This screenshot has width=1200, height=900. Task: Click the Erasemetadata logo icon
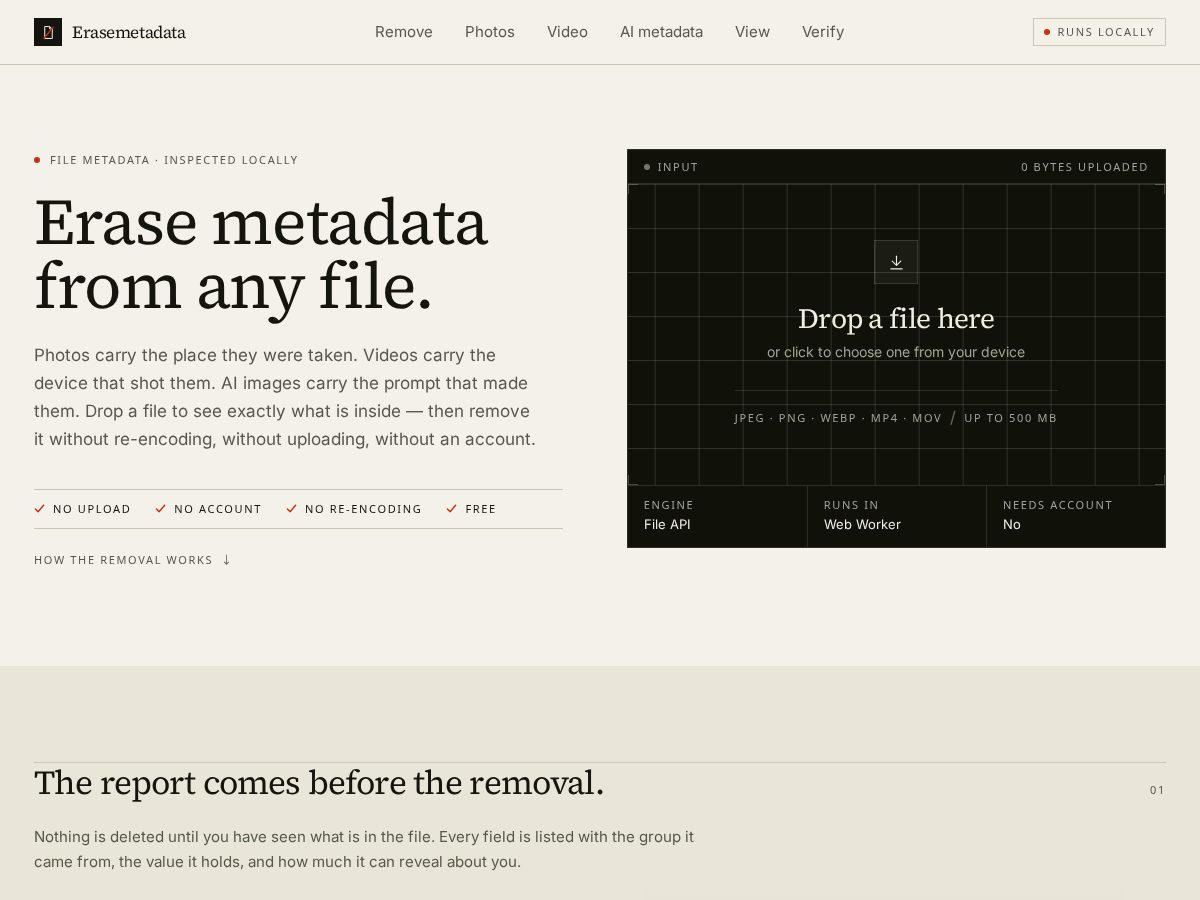(48, 32)
